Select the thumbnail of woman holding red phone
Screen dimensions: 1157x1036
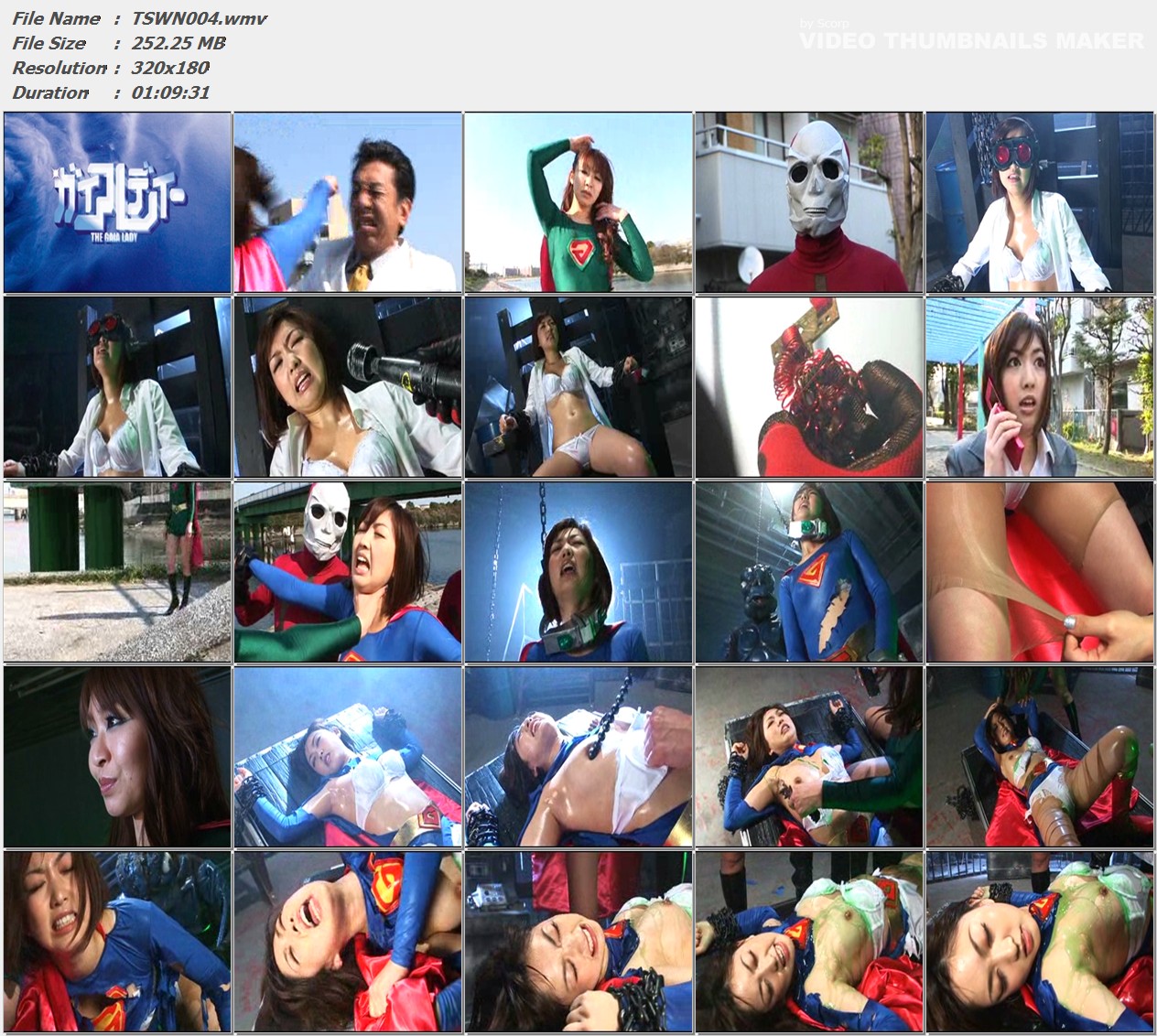pyautogui.click(x=1040, y=387)
